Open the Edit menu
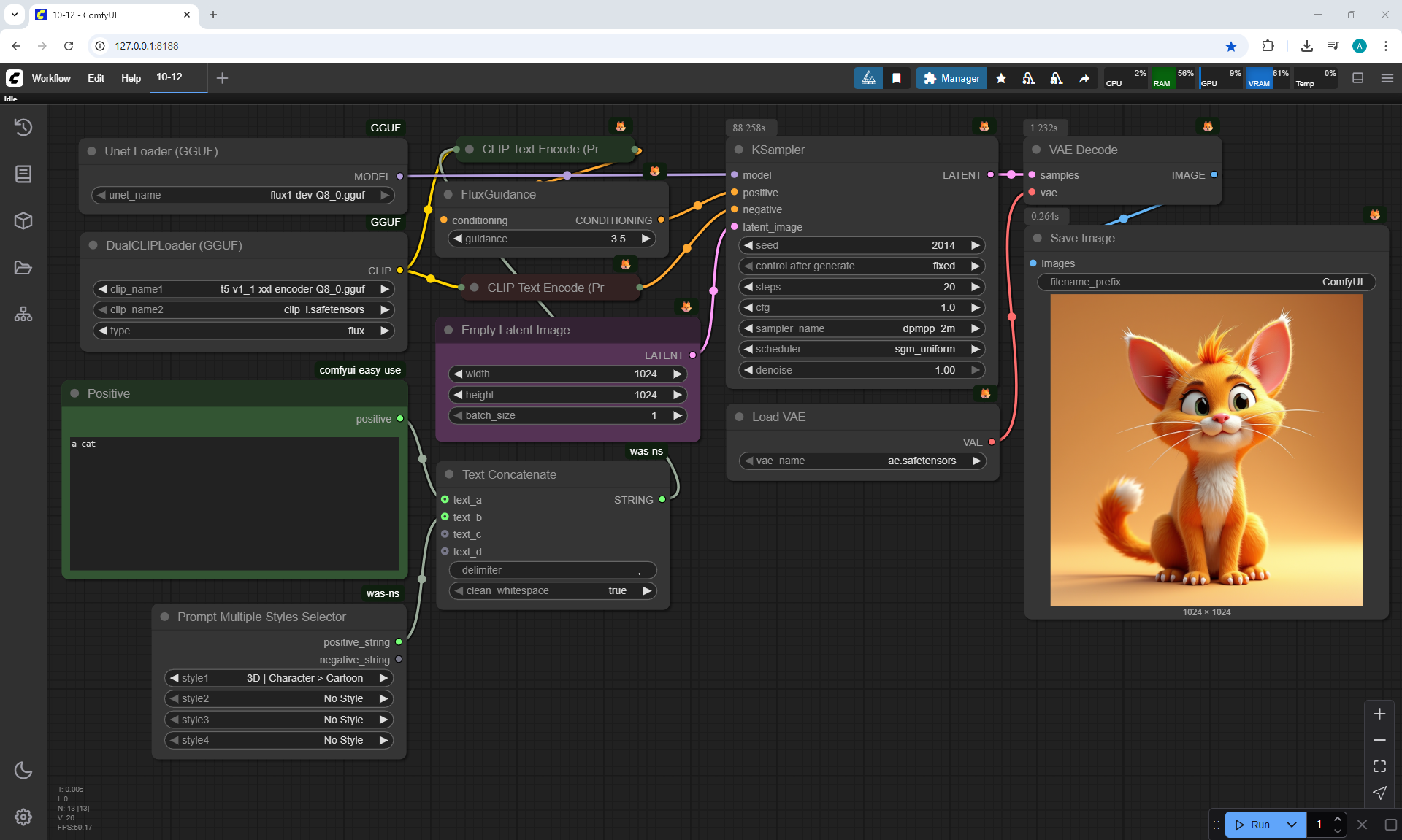The height and width of the screenshot is (840, 1402). pos(96,78)
